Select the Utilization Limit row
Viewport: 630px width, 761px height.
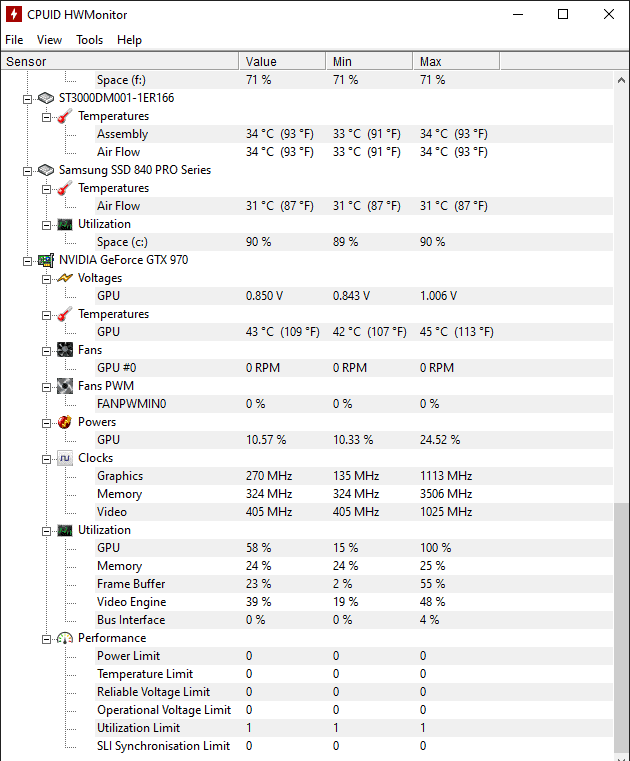[x=138, y=728]
